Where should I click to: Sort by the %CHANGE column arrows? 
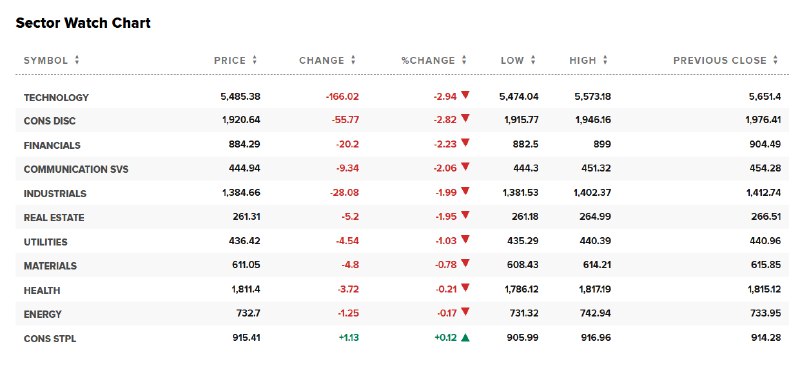(464, 60)
